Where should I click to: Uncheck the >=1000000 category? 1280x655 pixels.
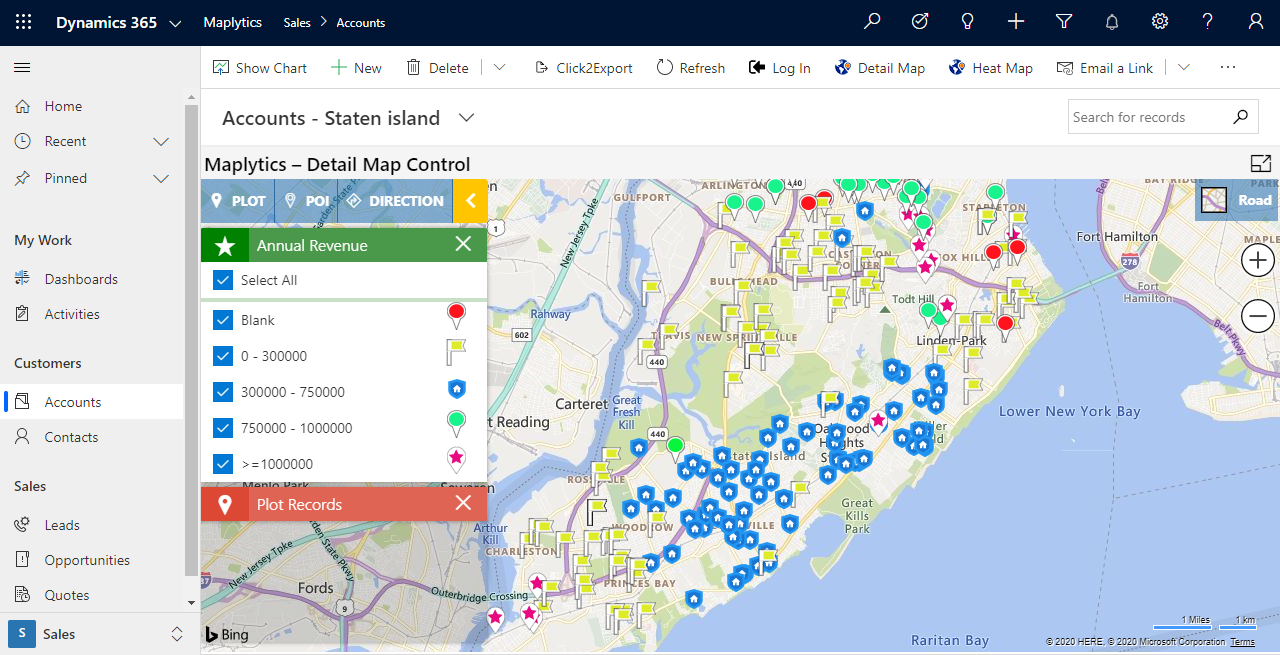223,464
